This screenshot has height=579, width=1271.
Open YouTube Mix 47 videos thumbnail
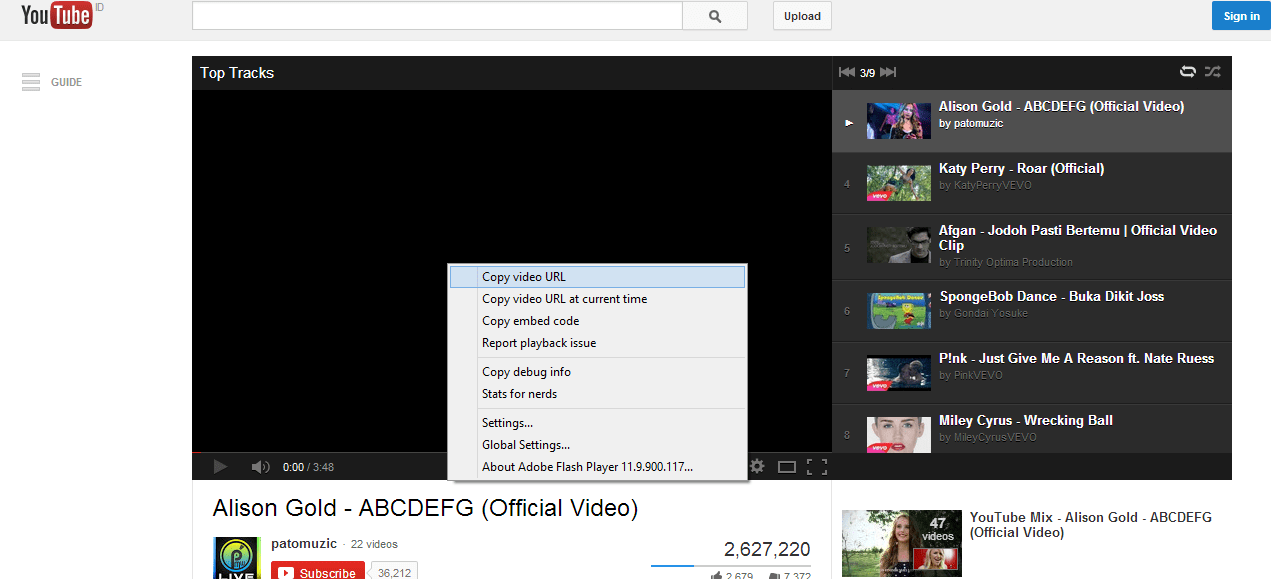(901, 543)
